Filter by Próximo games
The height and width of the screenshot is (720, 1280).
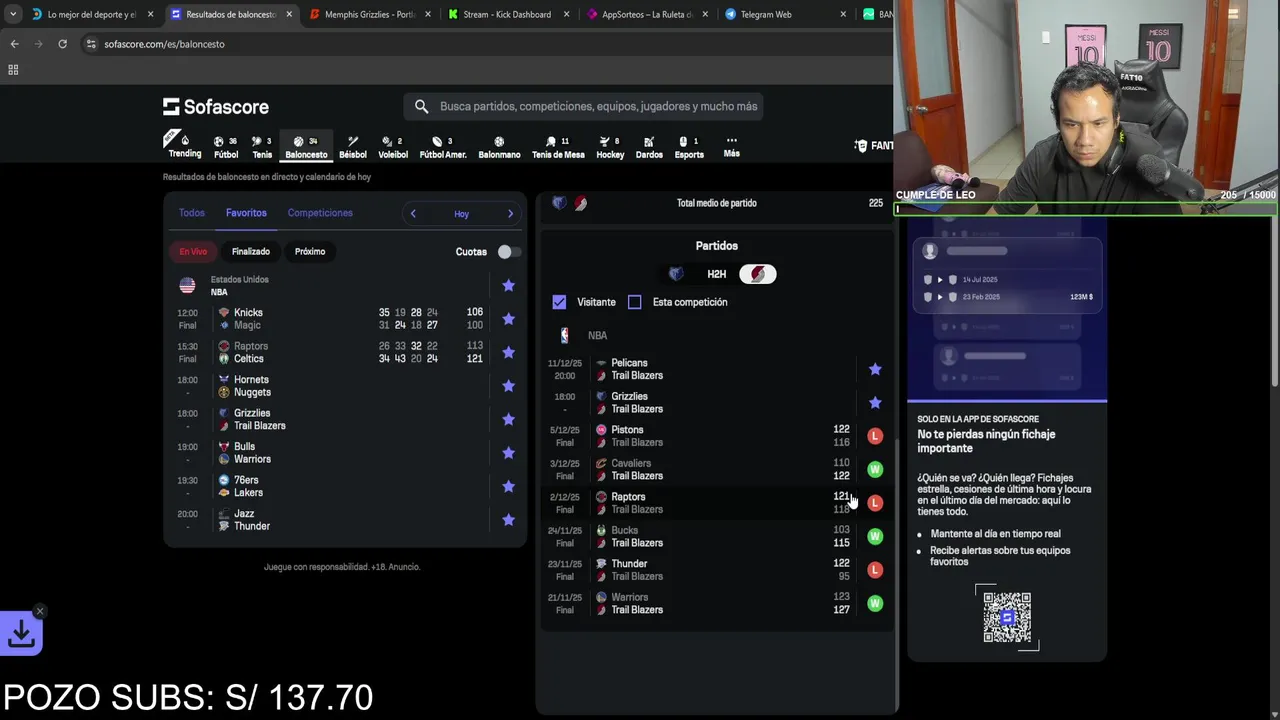pyautogui.click(x=310, y=252)
